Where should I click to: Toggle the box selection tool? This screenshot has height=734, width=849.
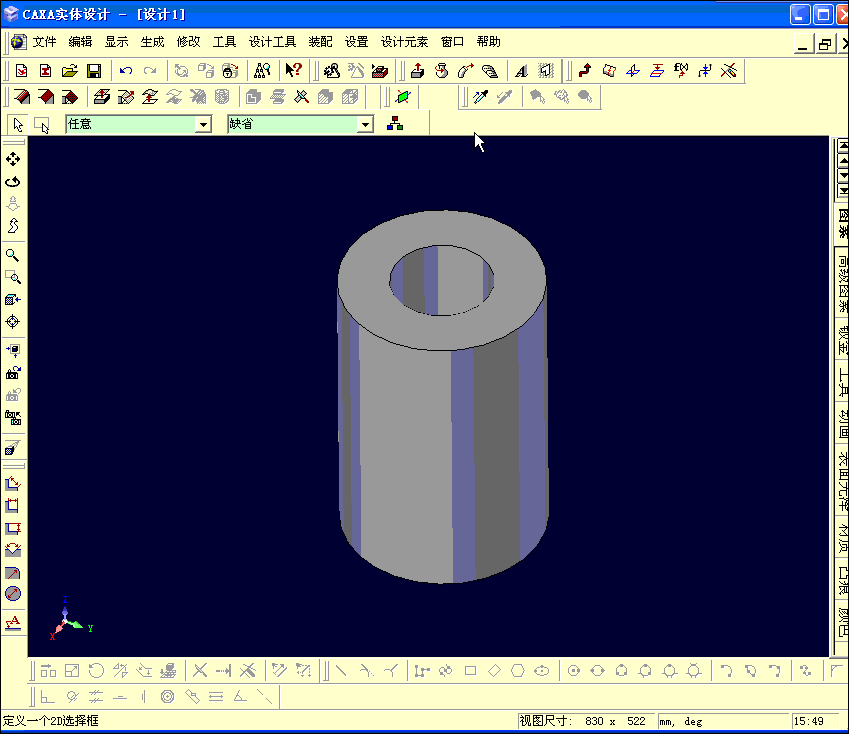41,124
